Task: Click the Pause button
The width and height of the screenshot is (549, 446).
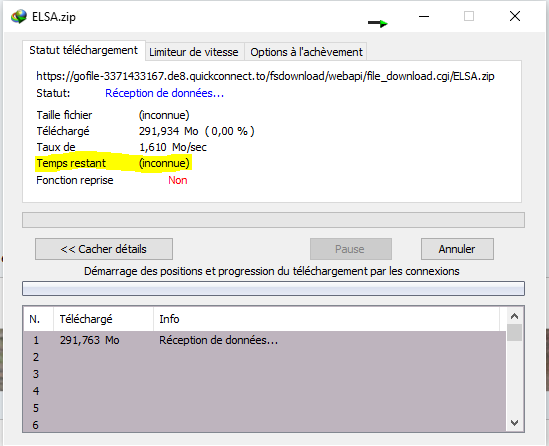Action: pyautogui.click(x=350, y=249)
